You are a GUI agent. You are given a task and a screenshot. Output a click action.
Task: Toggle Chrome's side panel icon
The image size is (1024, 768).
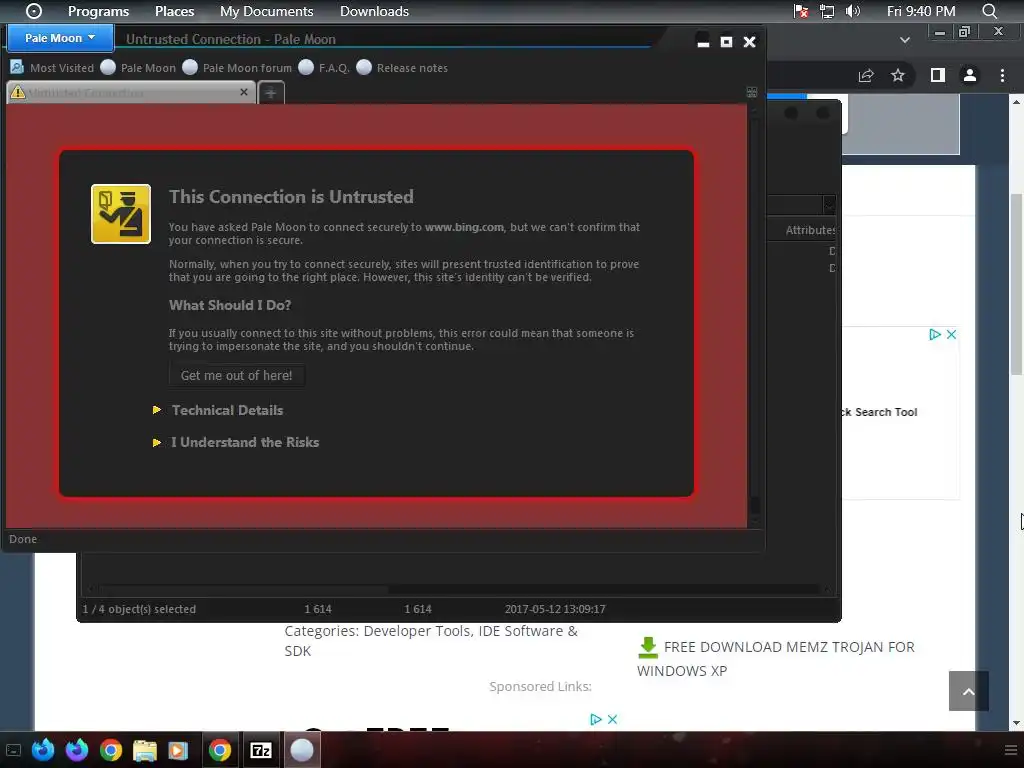pyautogui.click(x=938, y=75)
